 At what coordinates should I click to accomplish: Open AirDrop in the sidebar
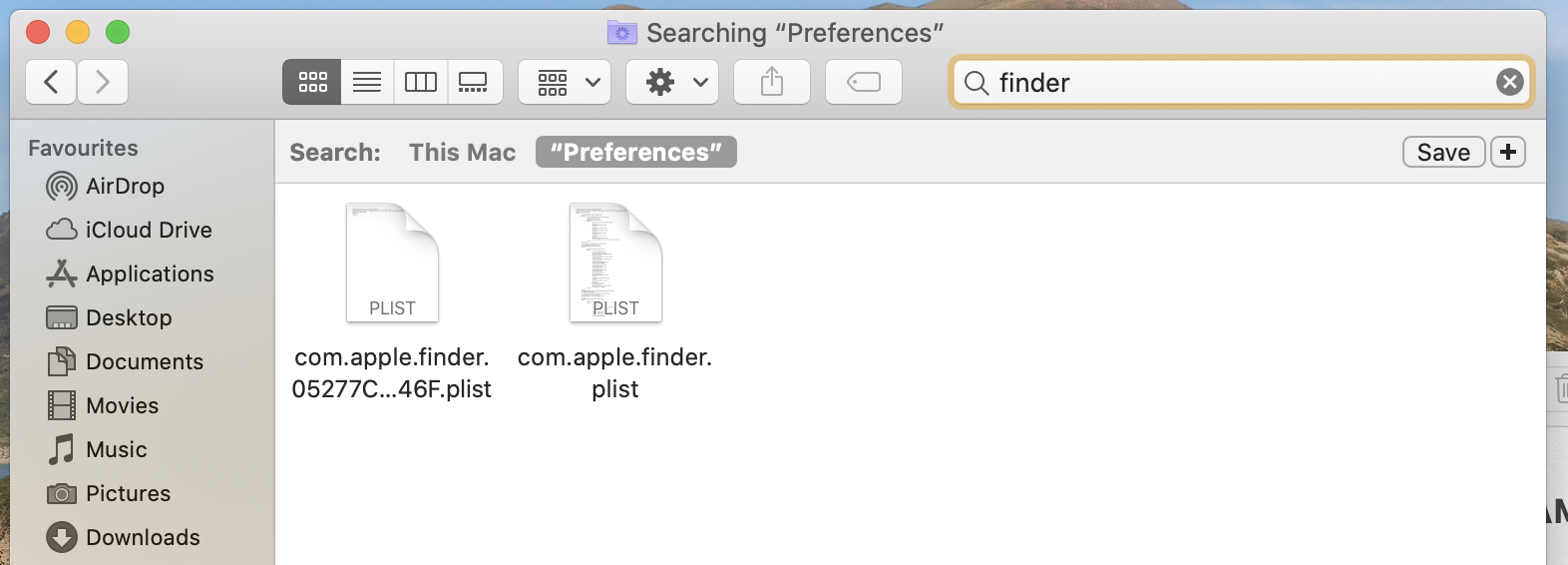pyautogui.click(x=124, y=187)
